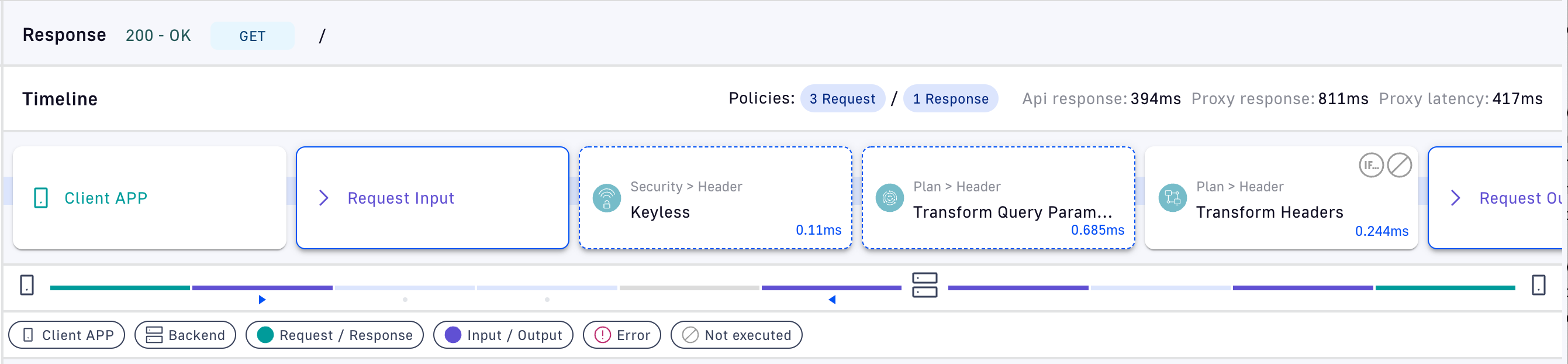Click the left client device icon on timeline bar

pos(27,285)
